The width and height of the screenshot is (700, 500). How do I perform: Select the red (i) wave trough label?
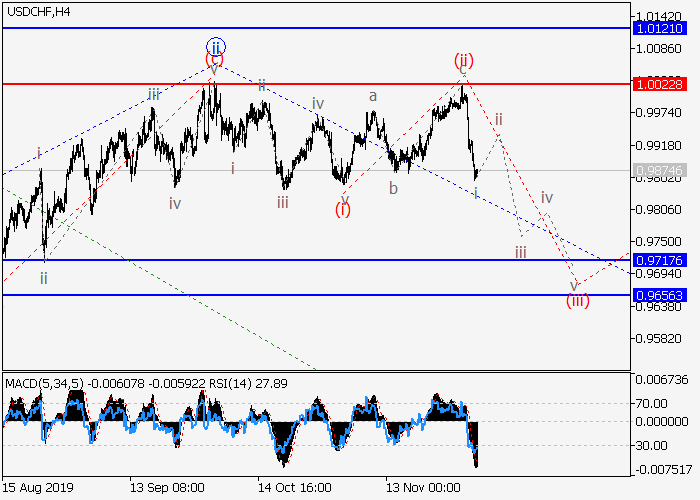(x=343, y=209)
